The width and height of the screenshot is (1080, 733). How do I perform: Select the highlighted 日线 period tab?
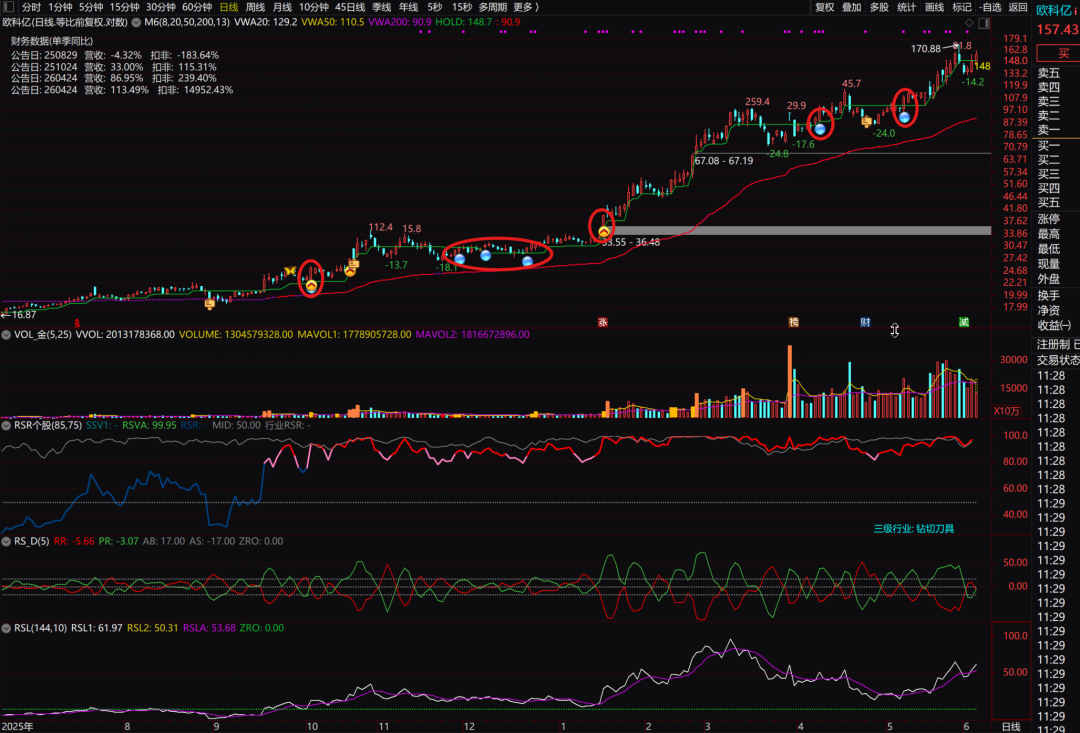[229, 7]
